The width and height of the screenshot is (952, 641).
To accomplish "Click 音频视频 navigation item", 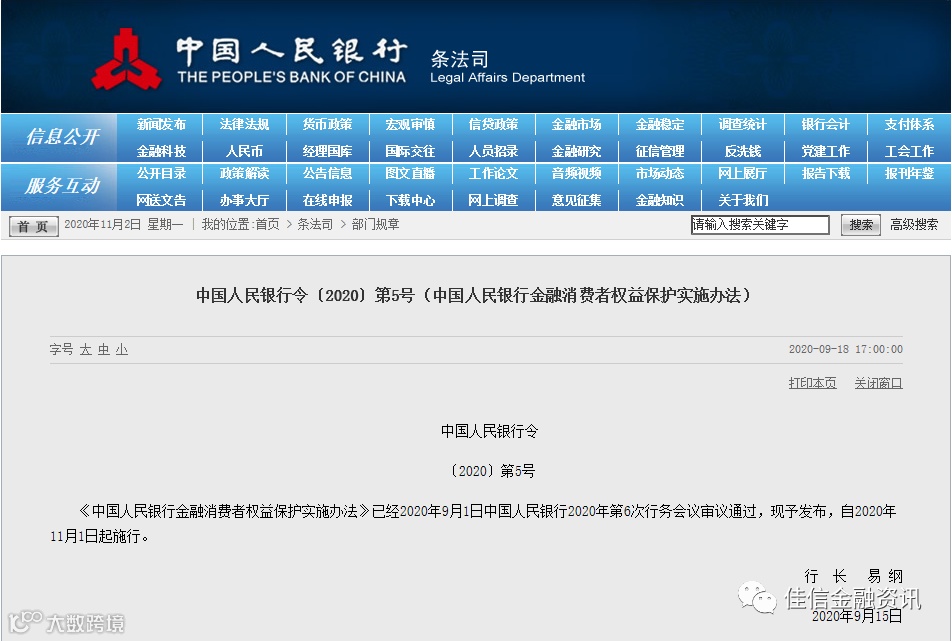I will pos(576,174).
